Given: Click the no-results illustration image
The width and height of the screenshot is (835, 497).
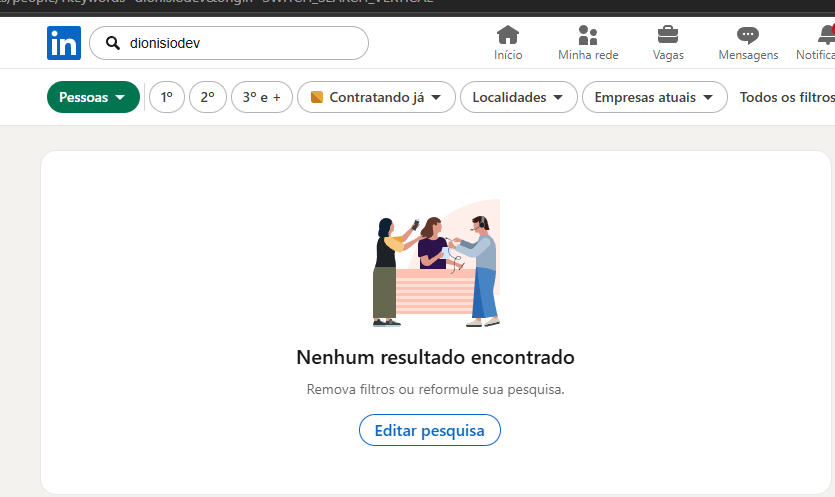Looking at the screenshot, I should coord(436,263).
